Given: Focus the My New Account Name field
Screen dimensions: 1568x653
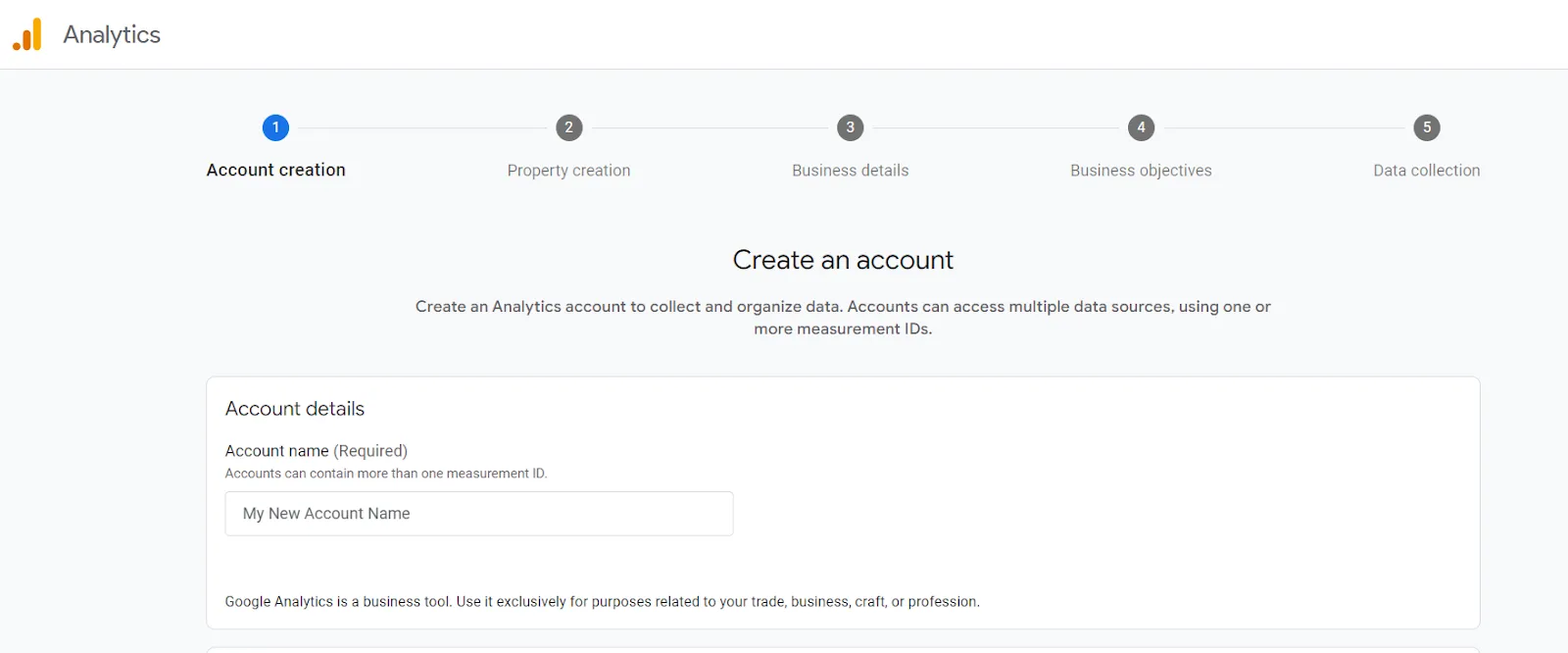Looking at the screenshot, I should click(478, 514).
